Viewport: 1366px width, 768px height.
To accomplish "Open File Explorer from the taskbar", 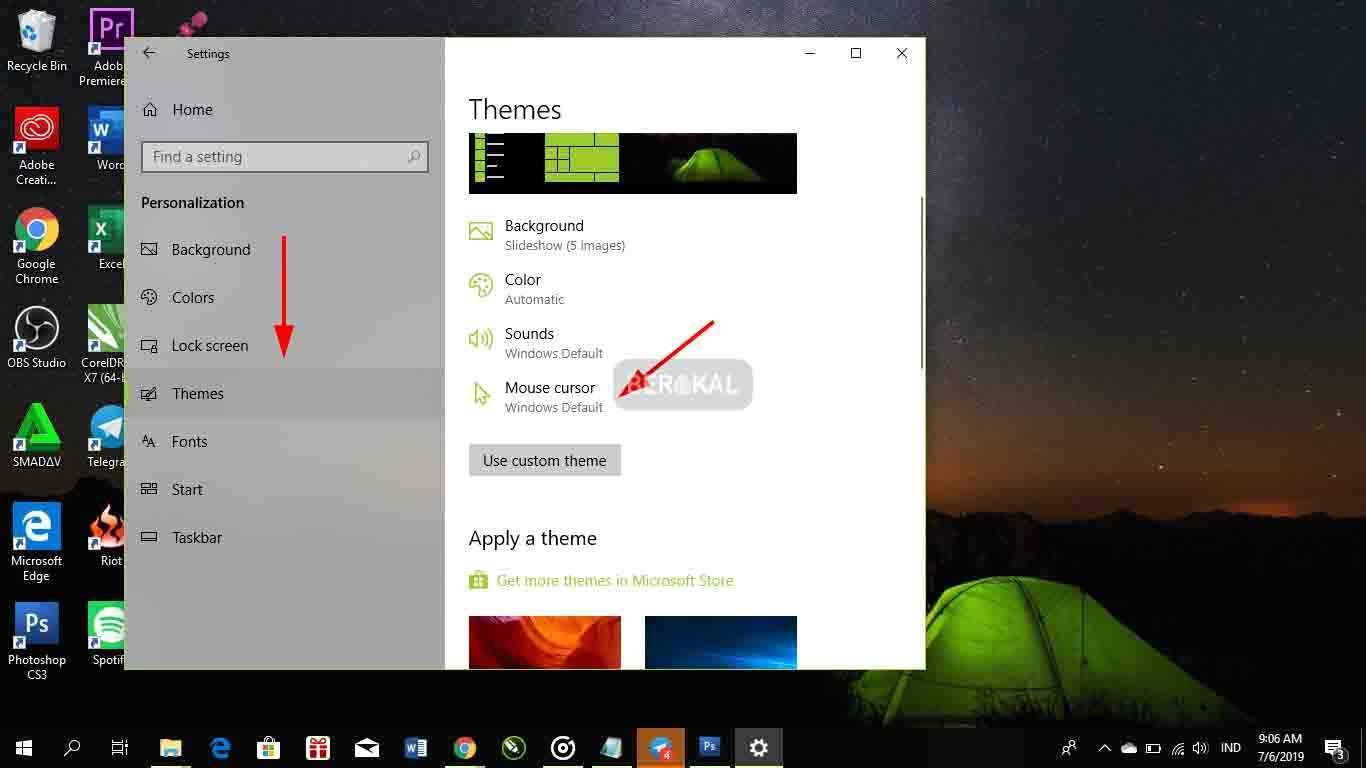I will point(171,747).
